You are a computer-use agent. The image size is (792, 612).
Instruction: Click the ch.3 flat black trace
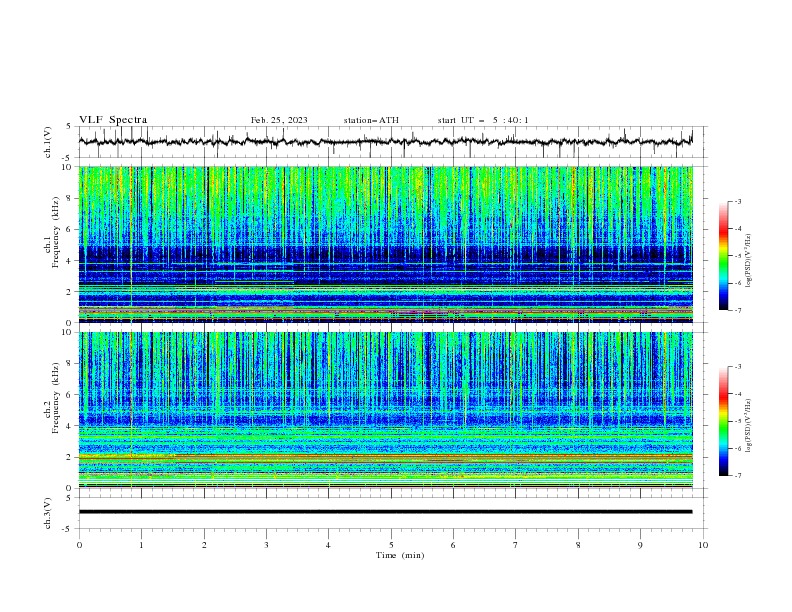tap(385, 512)
